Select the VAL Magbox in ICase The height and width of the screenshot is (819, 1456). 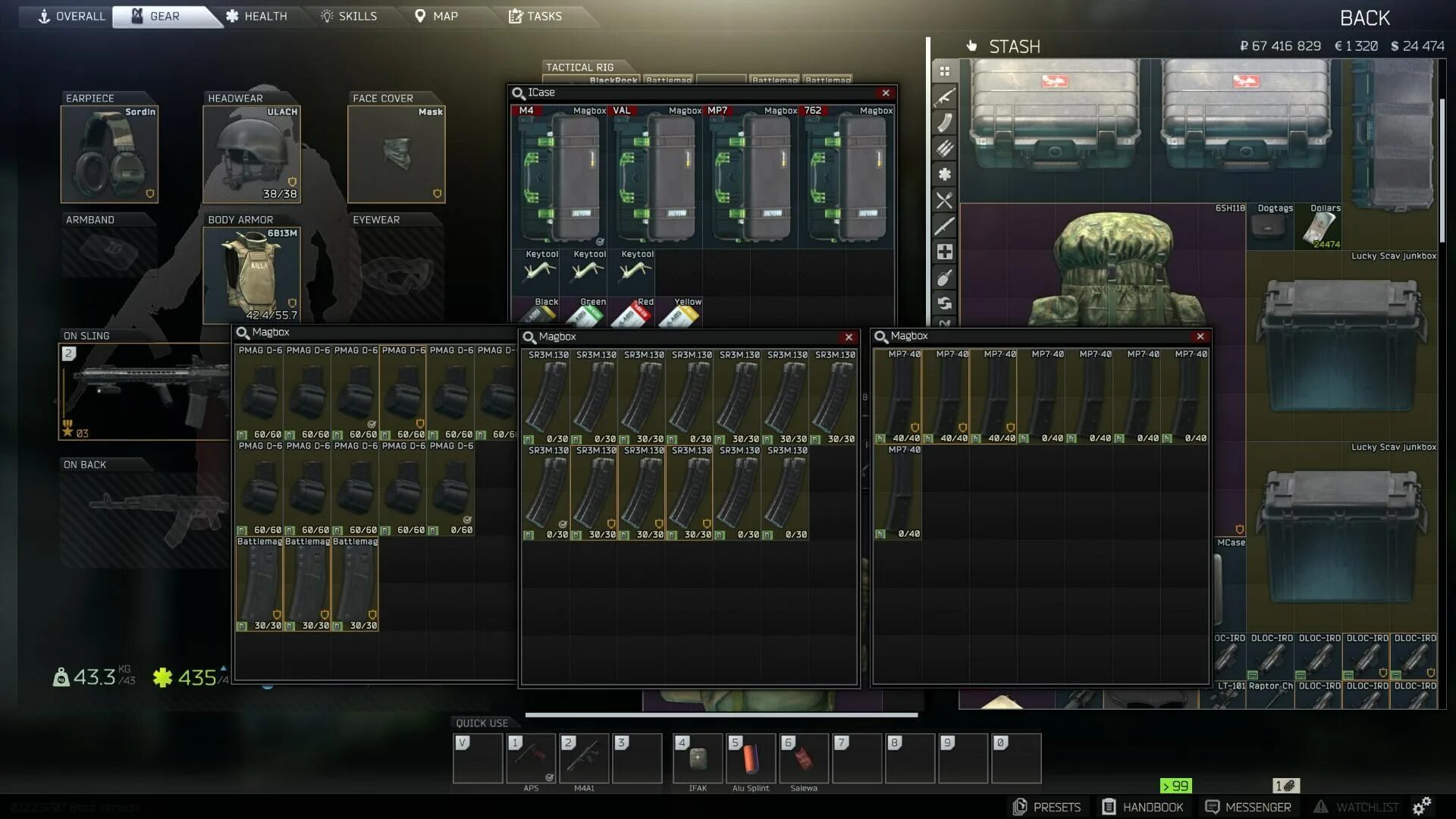point(656,177)
